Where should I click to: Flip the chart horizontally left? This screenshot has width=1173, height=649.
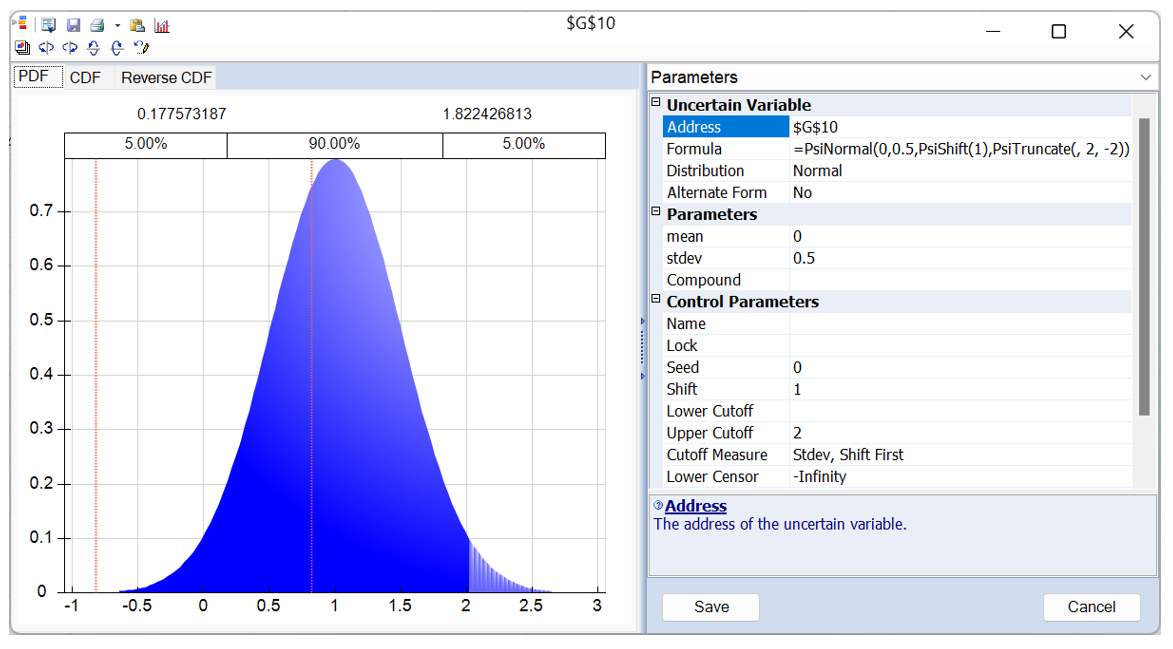(46, 47)
